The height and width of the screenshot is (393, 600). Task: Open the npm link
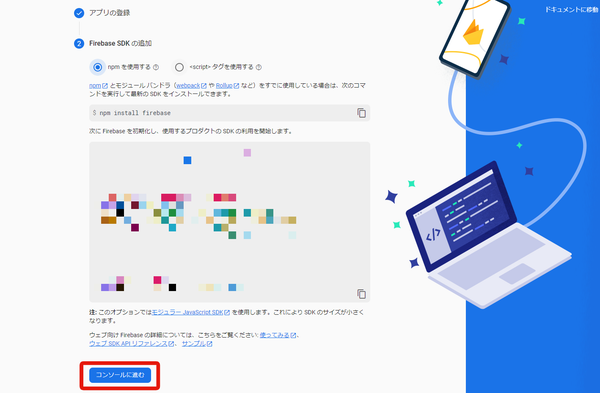point(98,86)
